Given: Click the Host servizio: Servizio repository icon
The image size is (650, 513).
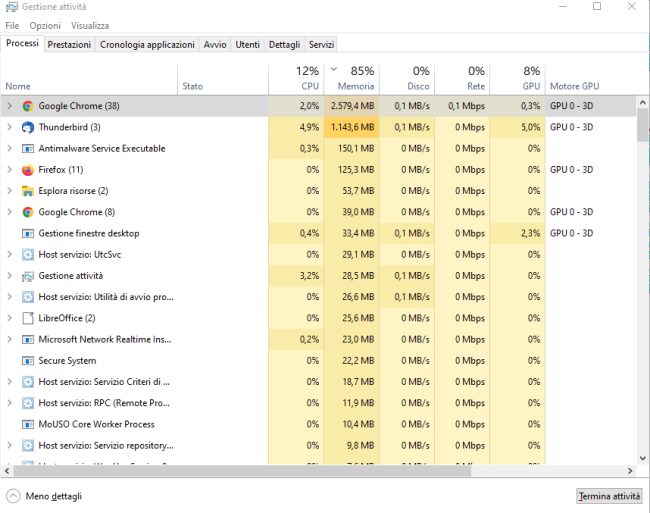Looking at the screenshot, I should 28,446.
